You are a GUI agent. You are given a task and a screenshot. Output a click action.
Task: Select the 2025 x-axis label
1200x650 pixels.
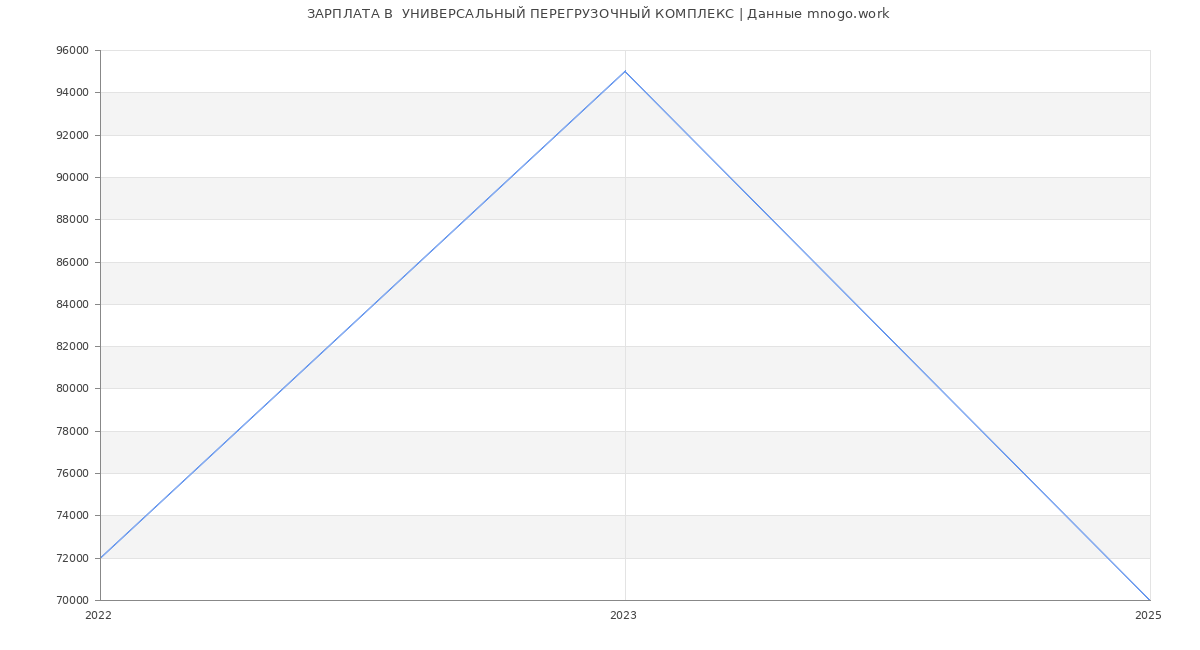click(x=1148, y=616)
